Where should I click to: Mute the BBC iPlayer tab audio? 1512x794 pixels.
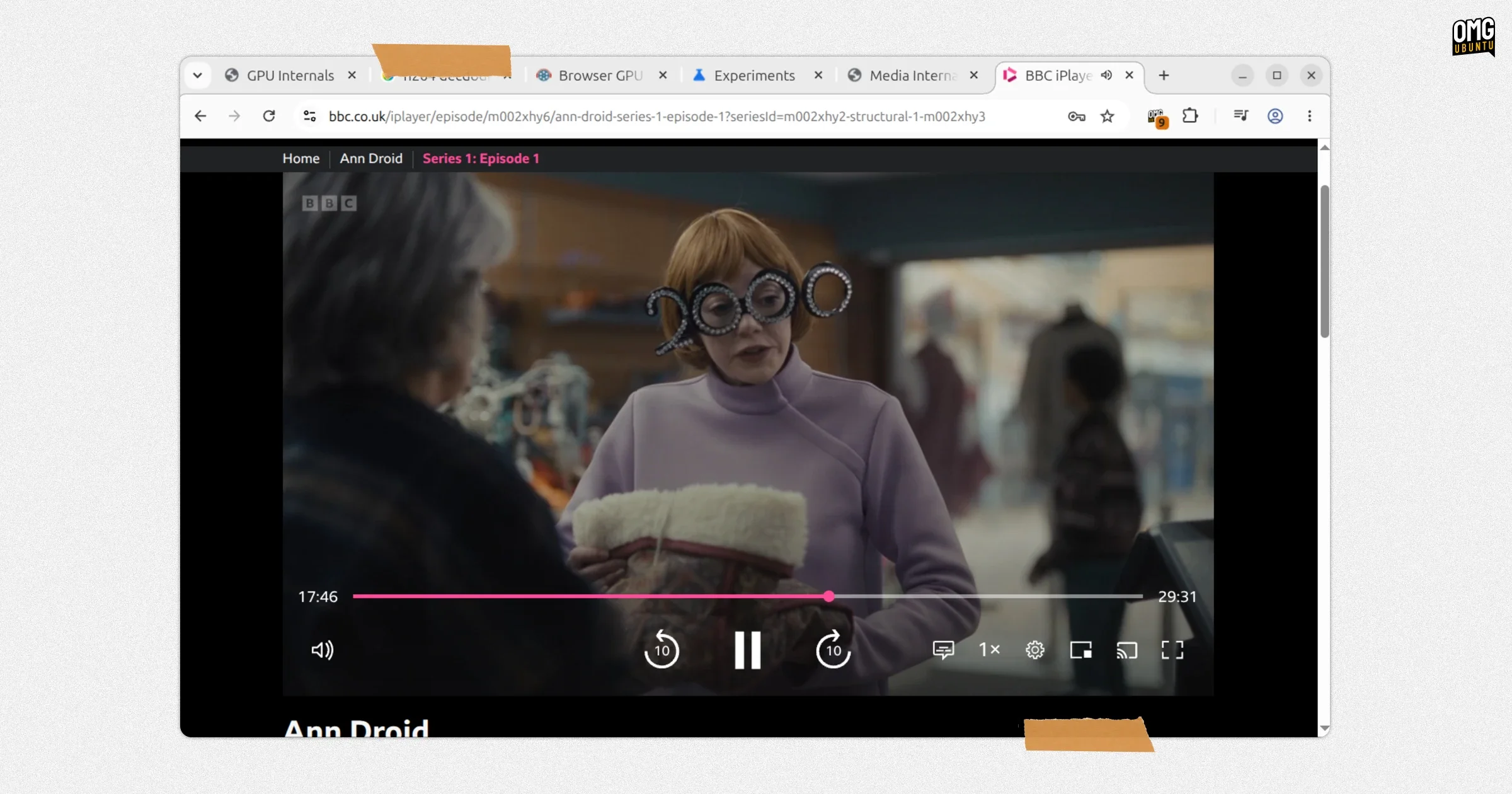click(1106, 75)
